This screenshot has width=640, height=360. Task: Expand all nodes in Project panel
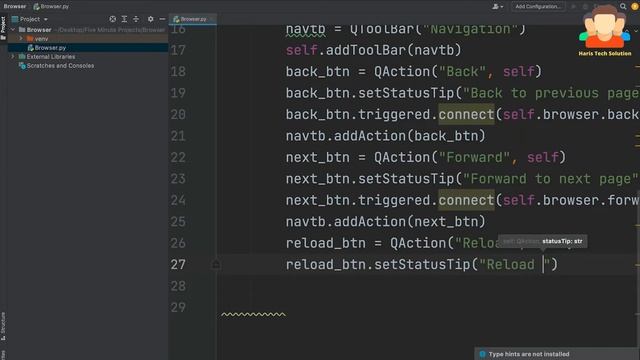pyautogui.click(x=124, y=19)
